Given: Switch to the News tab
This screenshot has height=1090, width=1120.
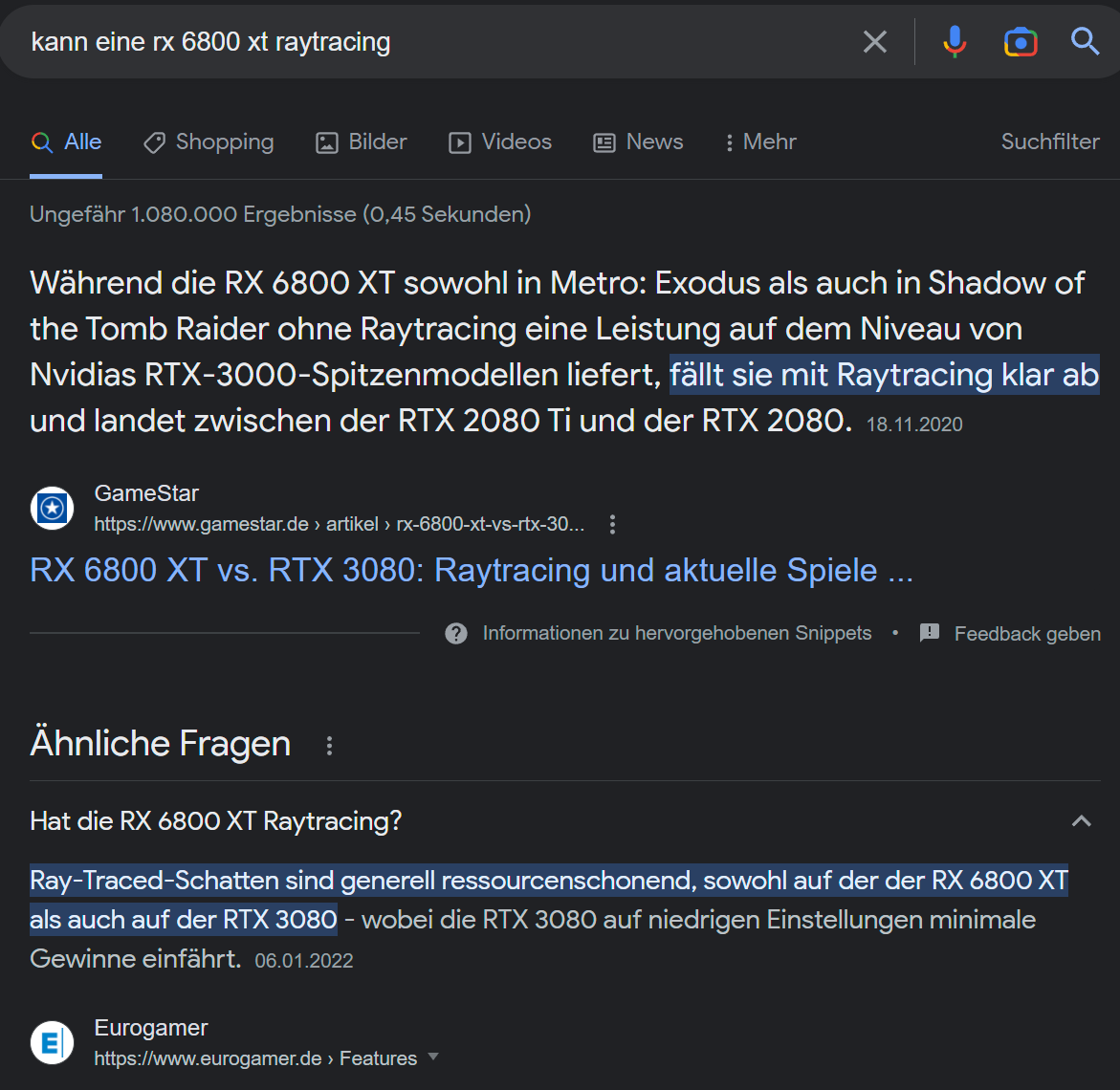Looking at the screenshot, I should (x=638, y=142).
